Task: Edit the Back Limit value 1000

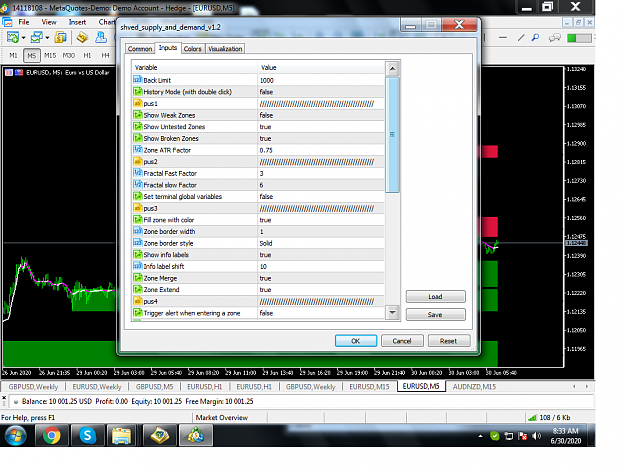Action: [321, 80]
